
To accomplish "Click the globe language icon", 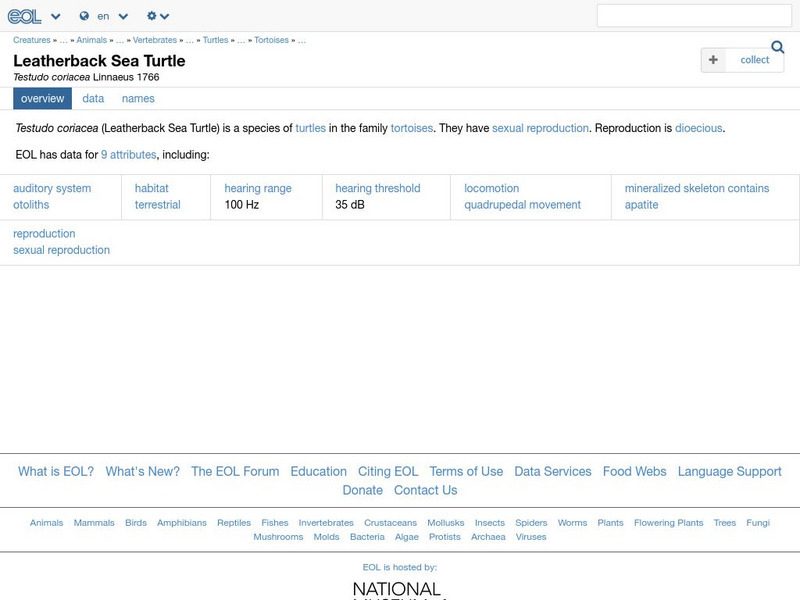I will [84, 16].
